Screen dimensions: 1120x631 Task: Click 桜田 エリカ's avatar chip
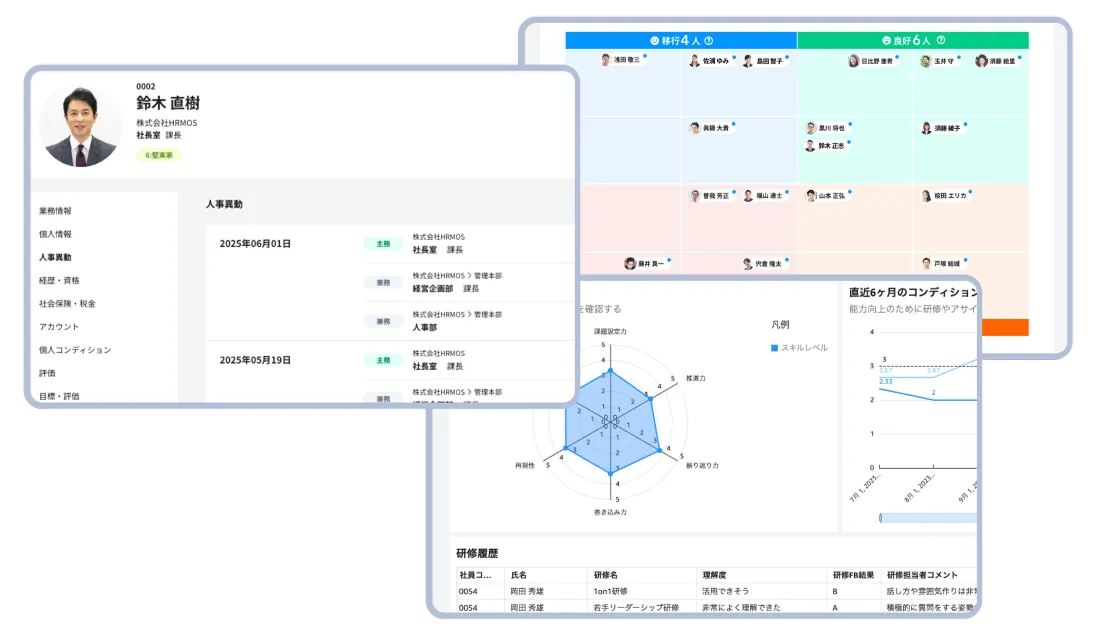point(926,196)
